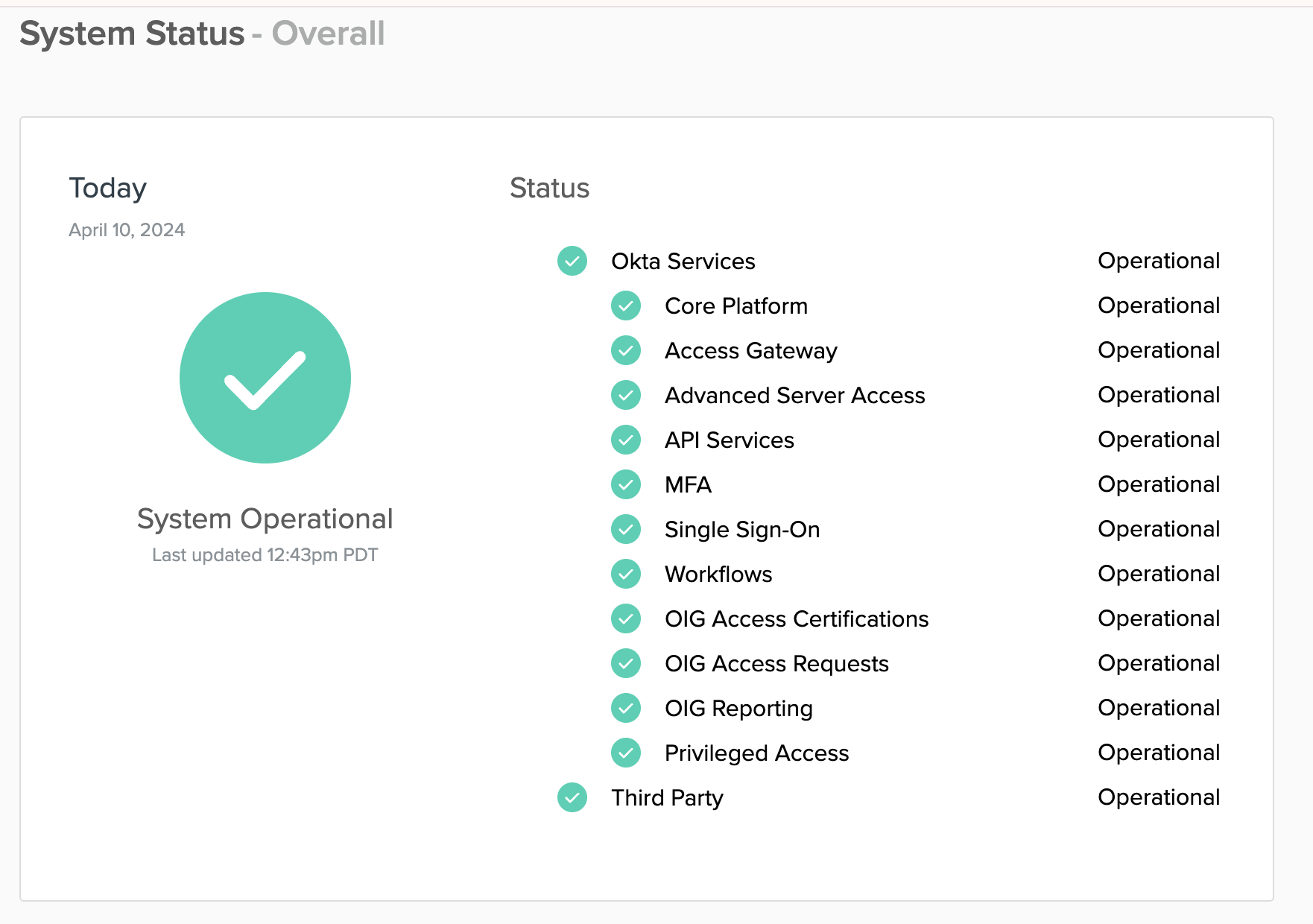
Task: Select the Core Platform service name
Action: tap(736, 306)
